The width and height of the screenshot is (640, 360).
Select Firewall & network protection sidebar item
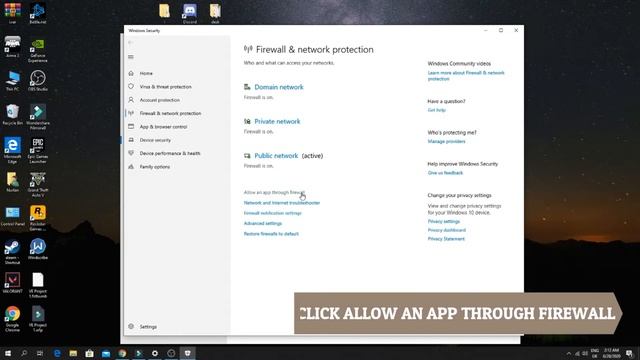coord(170,113)
